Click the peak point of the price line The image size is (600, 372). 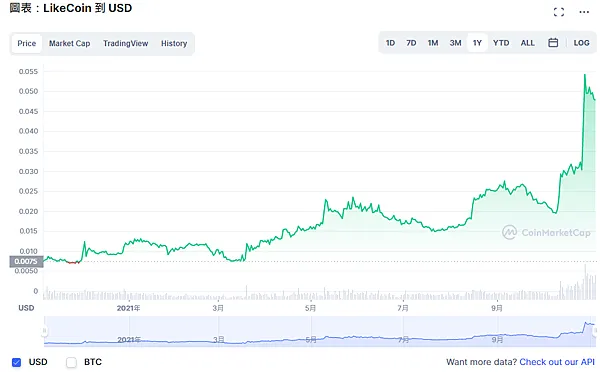click(585, 75)
